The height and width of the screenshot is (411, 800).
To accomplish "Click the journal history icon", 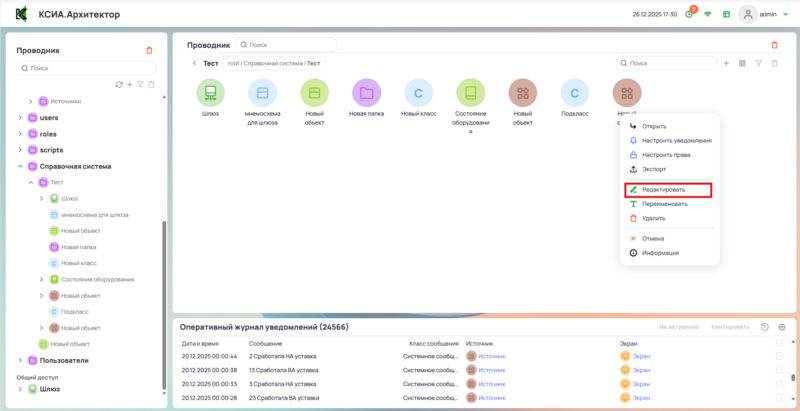I will coord(765,327).
